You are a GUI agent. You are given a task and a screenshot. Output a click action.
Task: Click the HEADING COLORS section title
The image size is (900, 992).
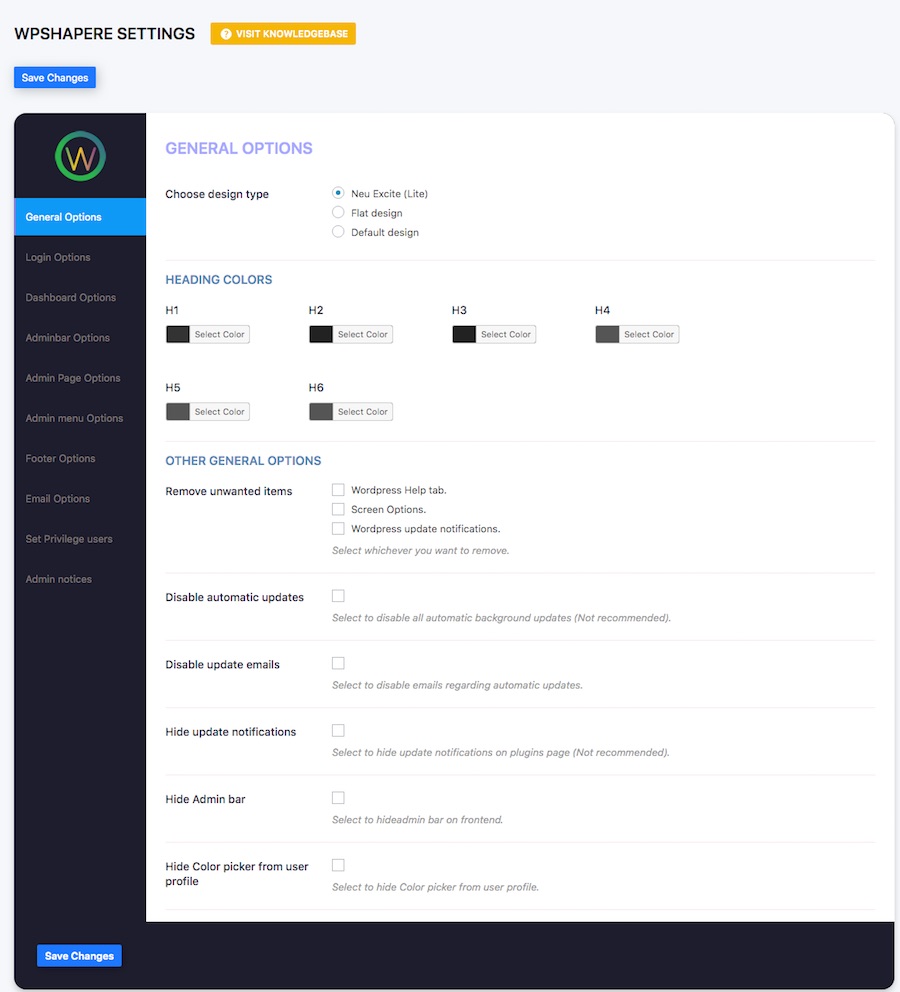coord(219,280)
